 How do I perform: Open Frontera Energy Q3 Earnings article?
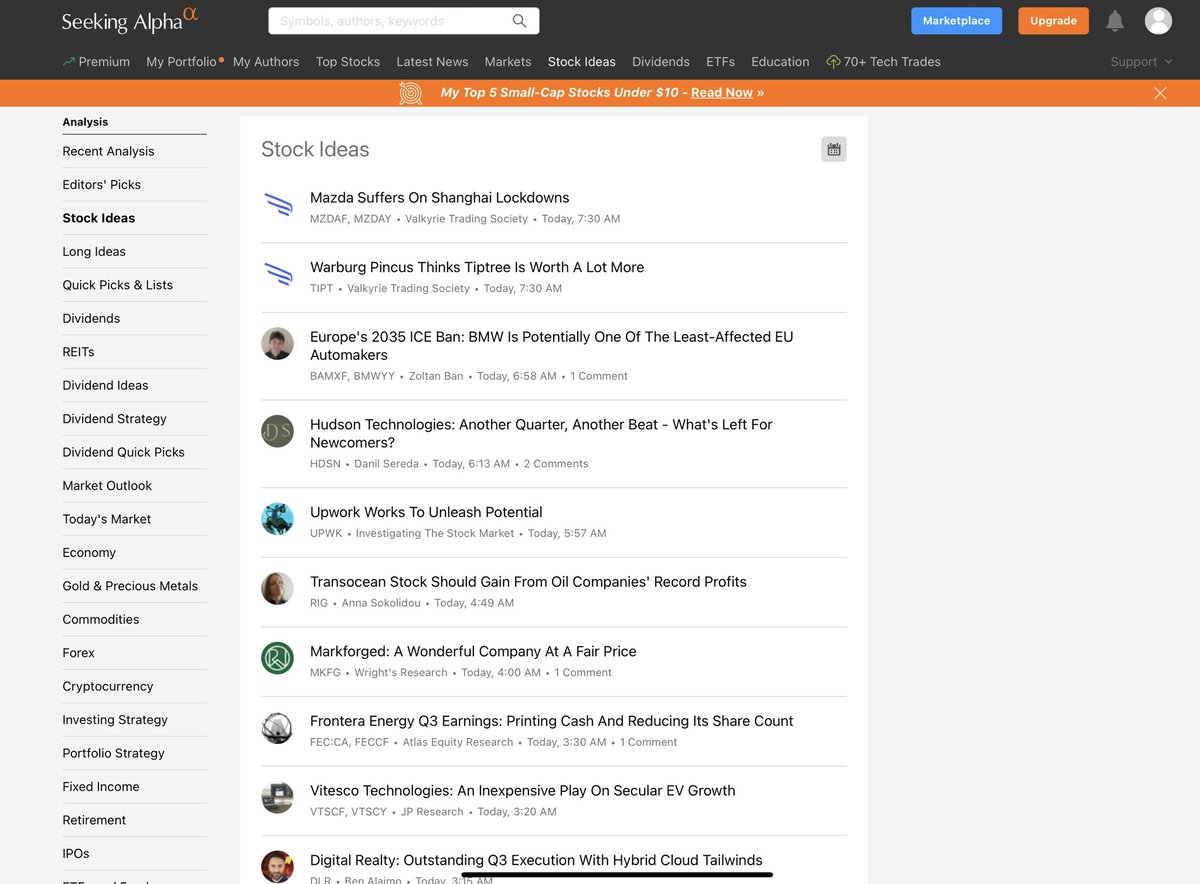click(552, 721)
